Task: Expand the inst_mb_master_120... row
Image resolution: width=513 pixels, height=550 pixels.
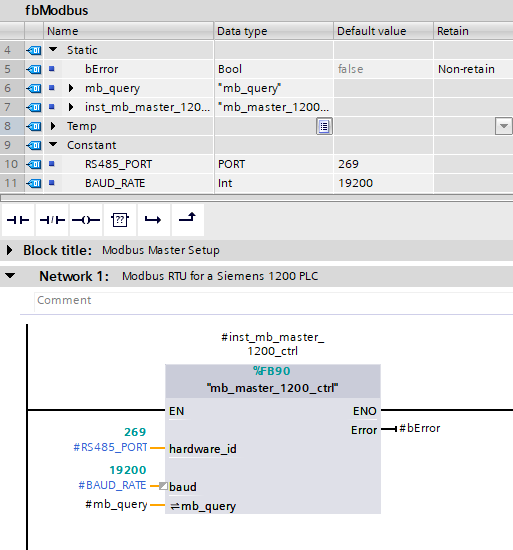Action: (x=71, y=107)
